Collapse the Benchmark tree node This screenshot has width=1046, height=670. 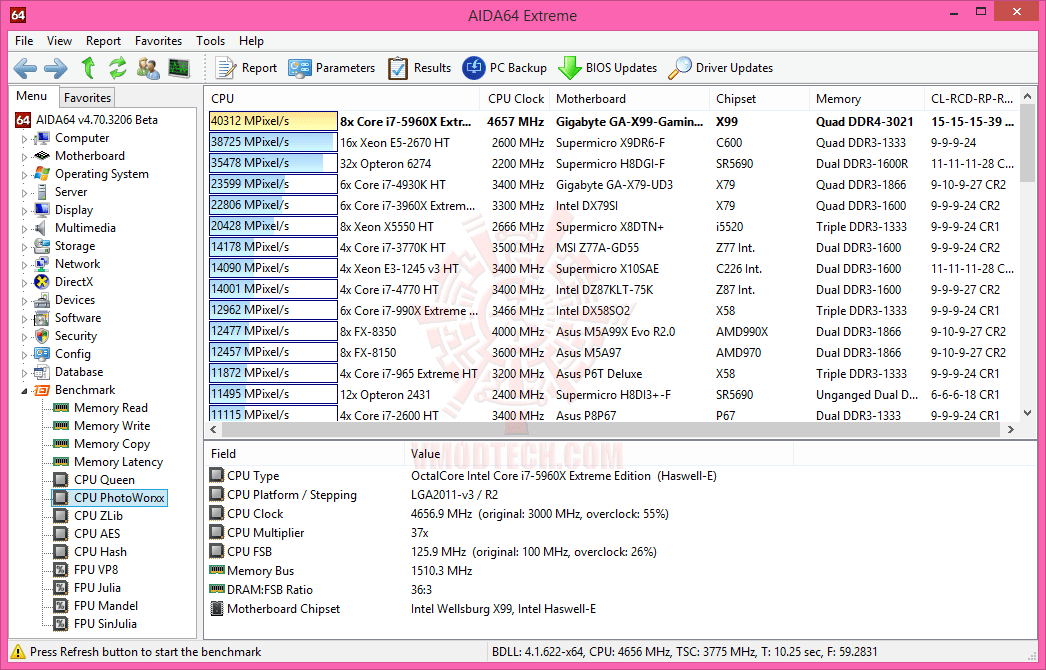point(24,391)
